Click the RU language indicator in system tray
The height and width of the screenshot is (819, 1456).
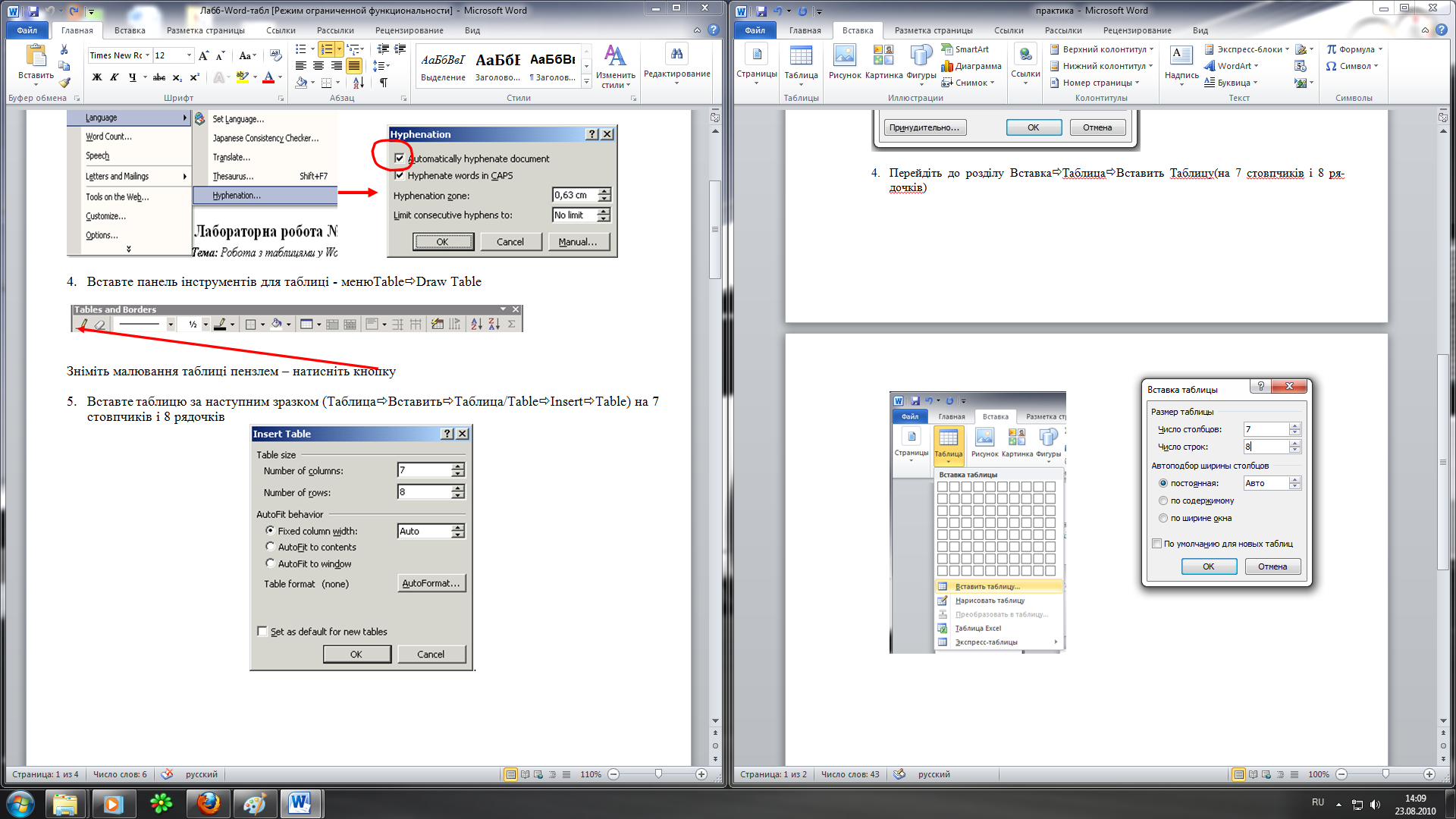point(1318,802)
